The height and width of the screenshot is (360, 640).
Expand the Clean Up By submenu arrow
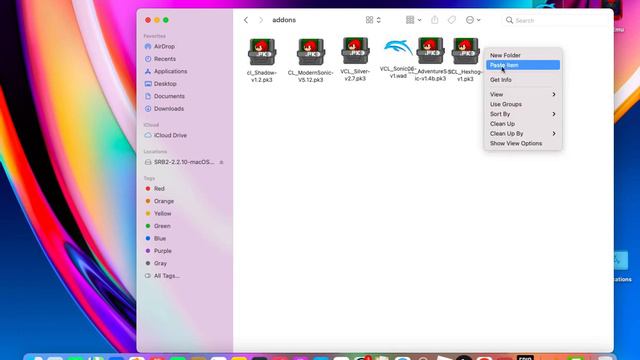point(554,133)
